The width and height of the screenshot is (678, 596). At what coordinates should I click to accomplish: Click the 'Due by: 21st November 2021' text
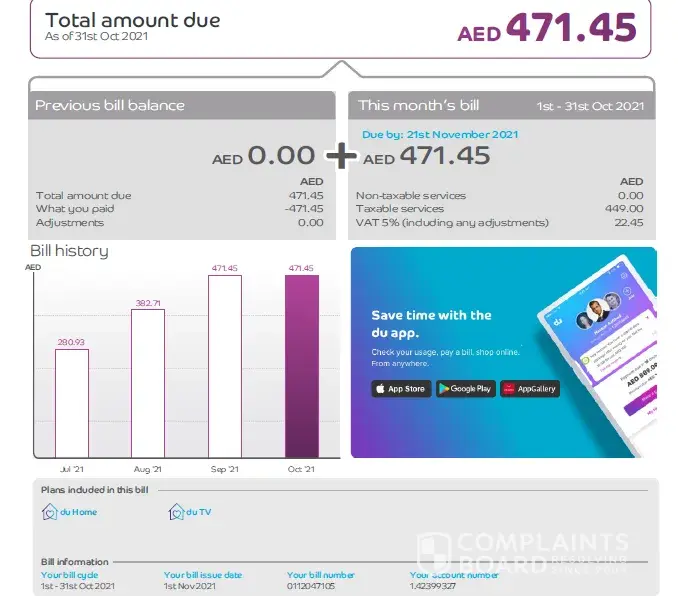tap(440, 134)
